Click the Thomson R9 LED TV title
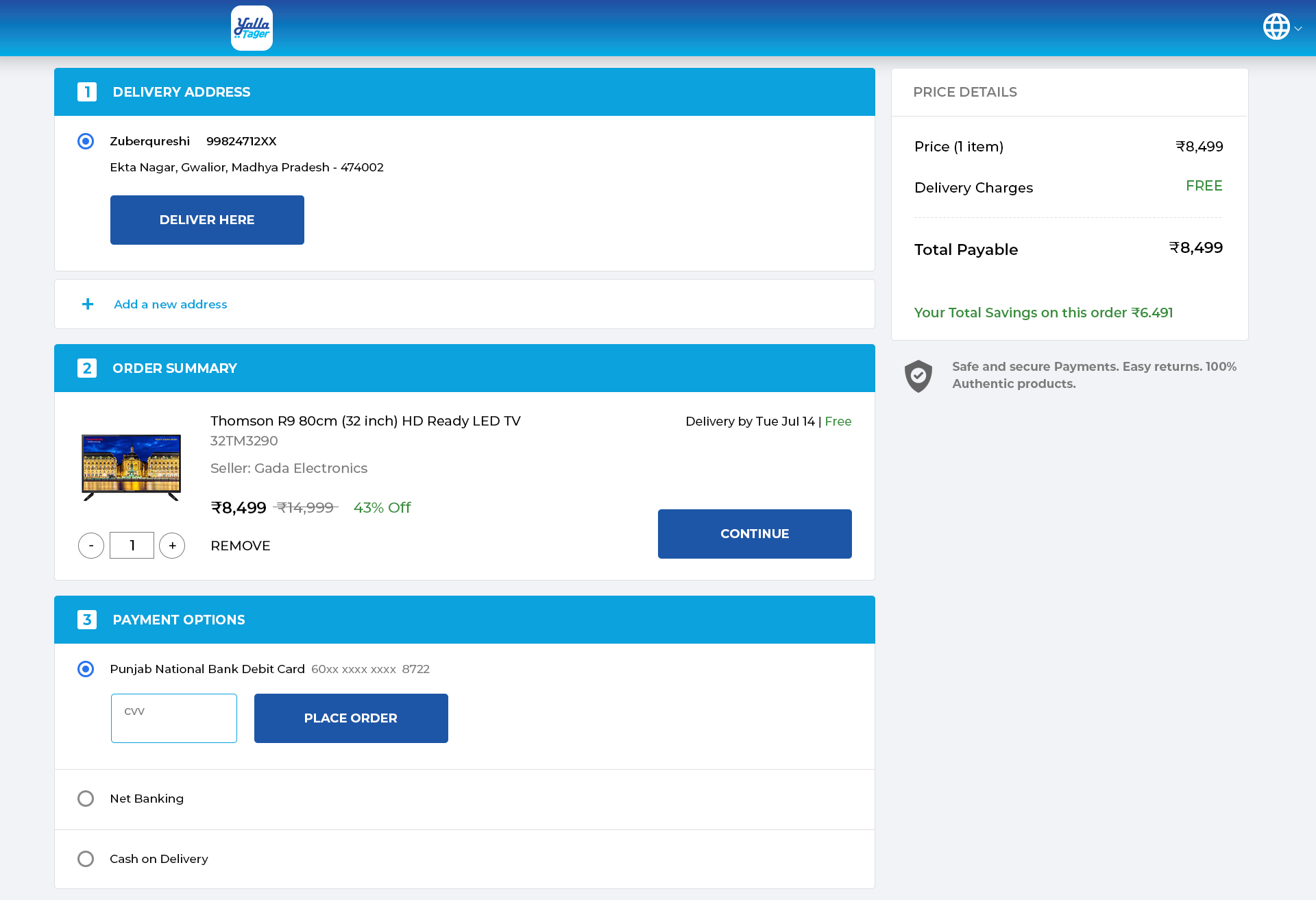1316x900 pixels. tap(365, 421)
